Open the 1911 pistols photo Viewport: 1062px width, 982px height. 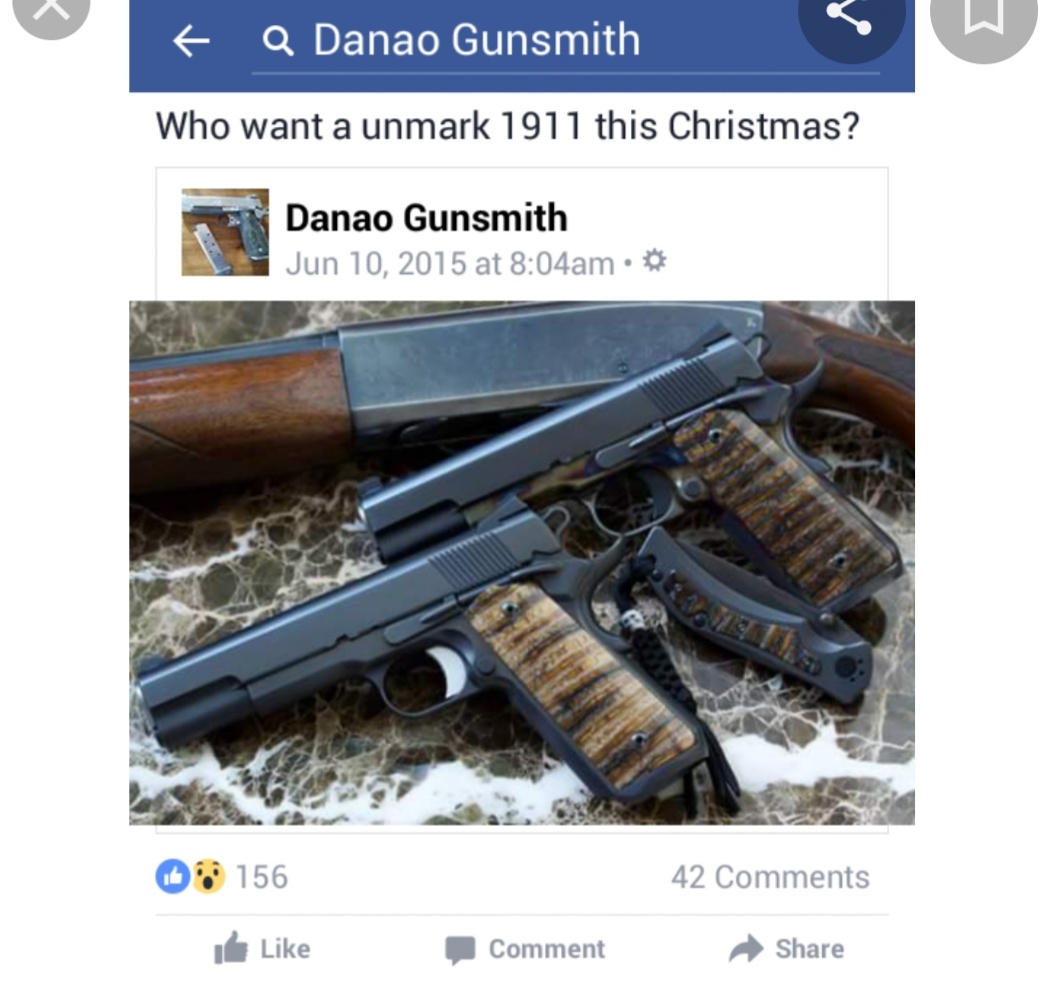(522, 563)
